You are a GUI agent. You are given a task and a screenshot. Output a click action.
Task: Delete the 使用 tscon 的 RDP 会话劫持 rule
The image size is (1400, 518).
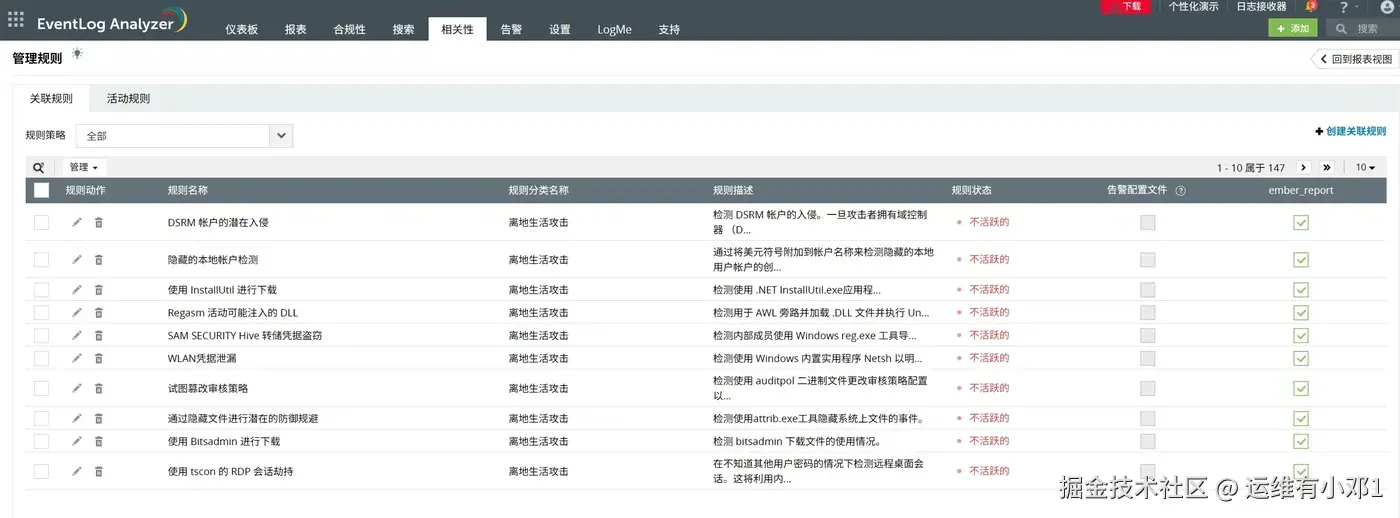[98, 471]
